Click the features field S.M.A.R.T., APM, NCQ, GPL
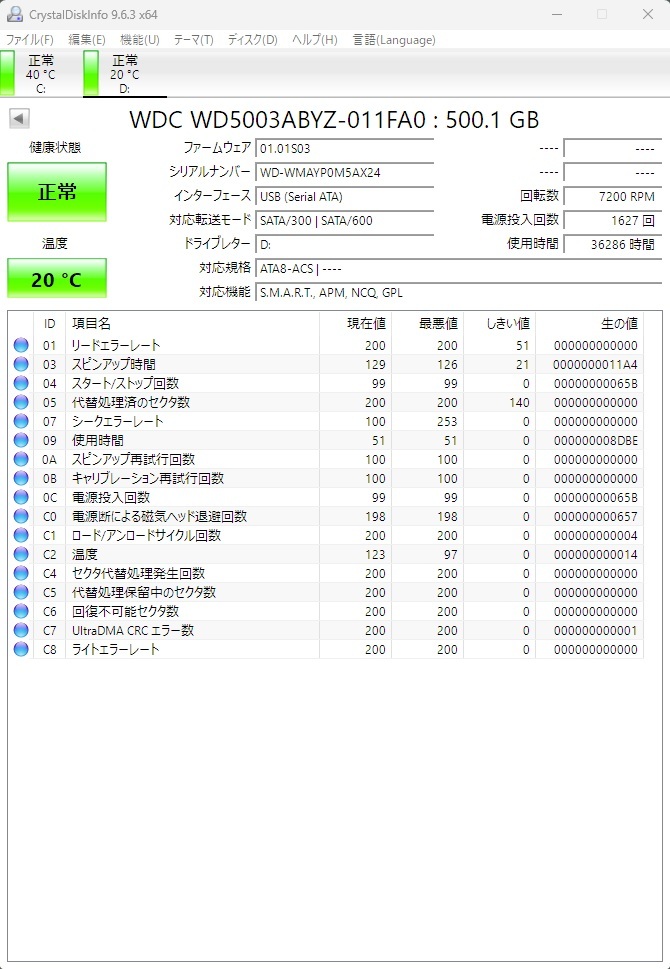The height and width of the screenshot is (969, 670). pos(459,292)
